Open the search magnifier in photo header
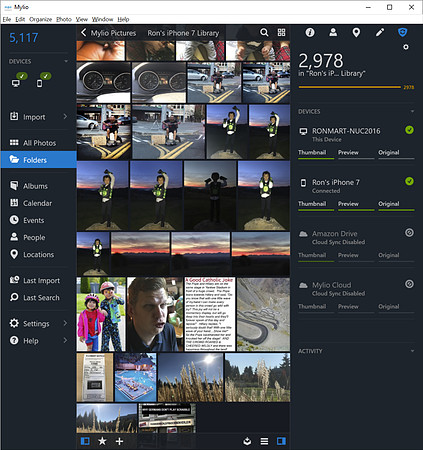The height and width of the screenshot is (450, 423). (x=264, y=32)
